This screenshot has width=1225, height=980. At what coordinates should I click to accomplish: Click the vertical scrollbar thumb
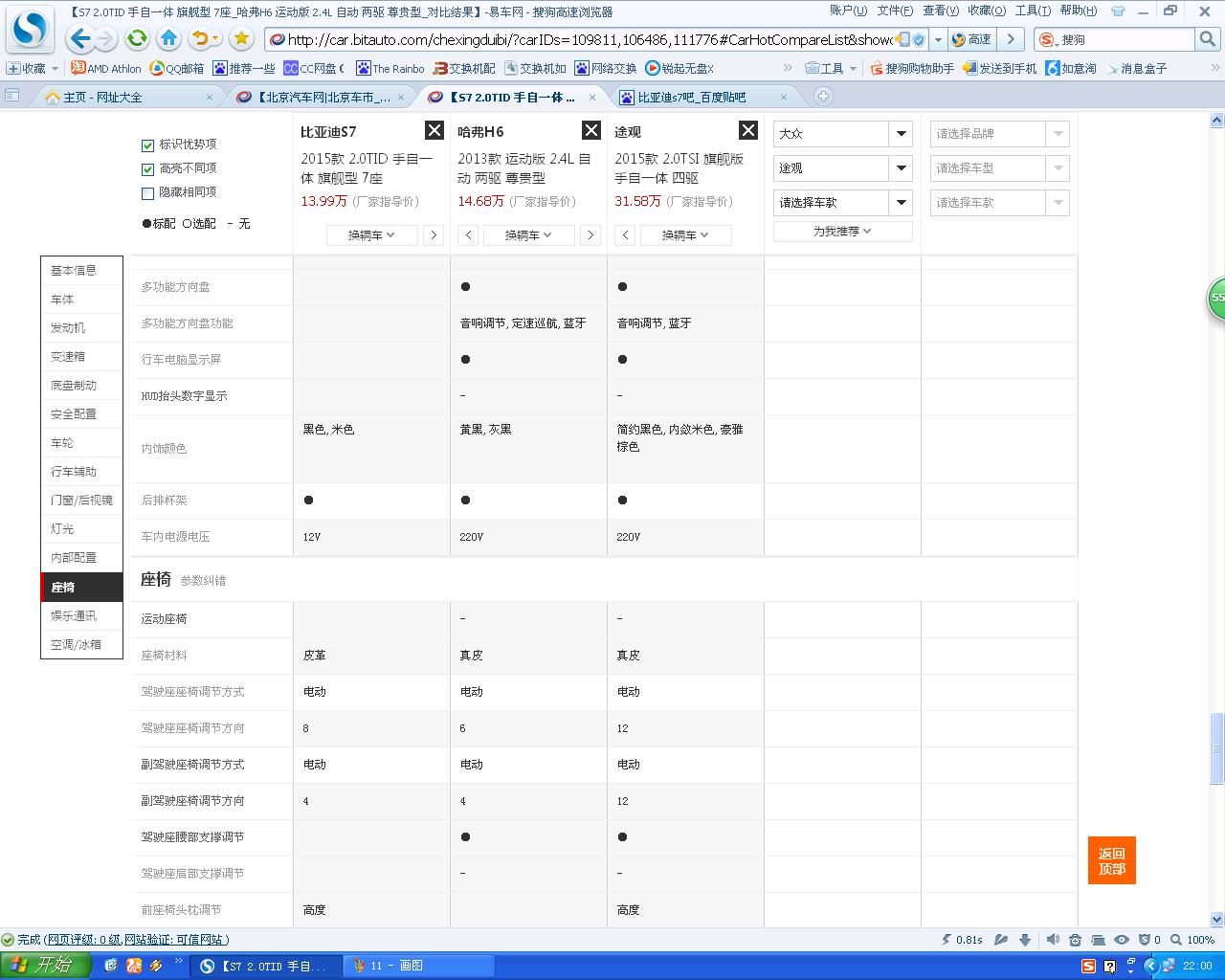pyautogui.click(x=1217, y=748)
